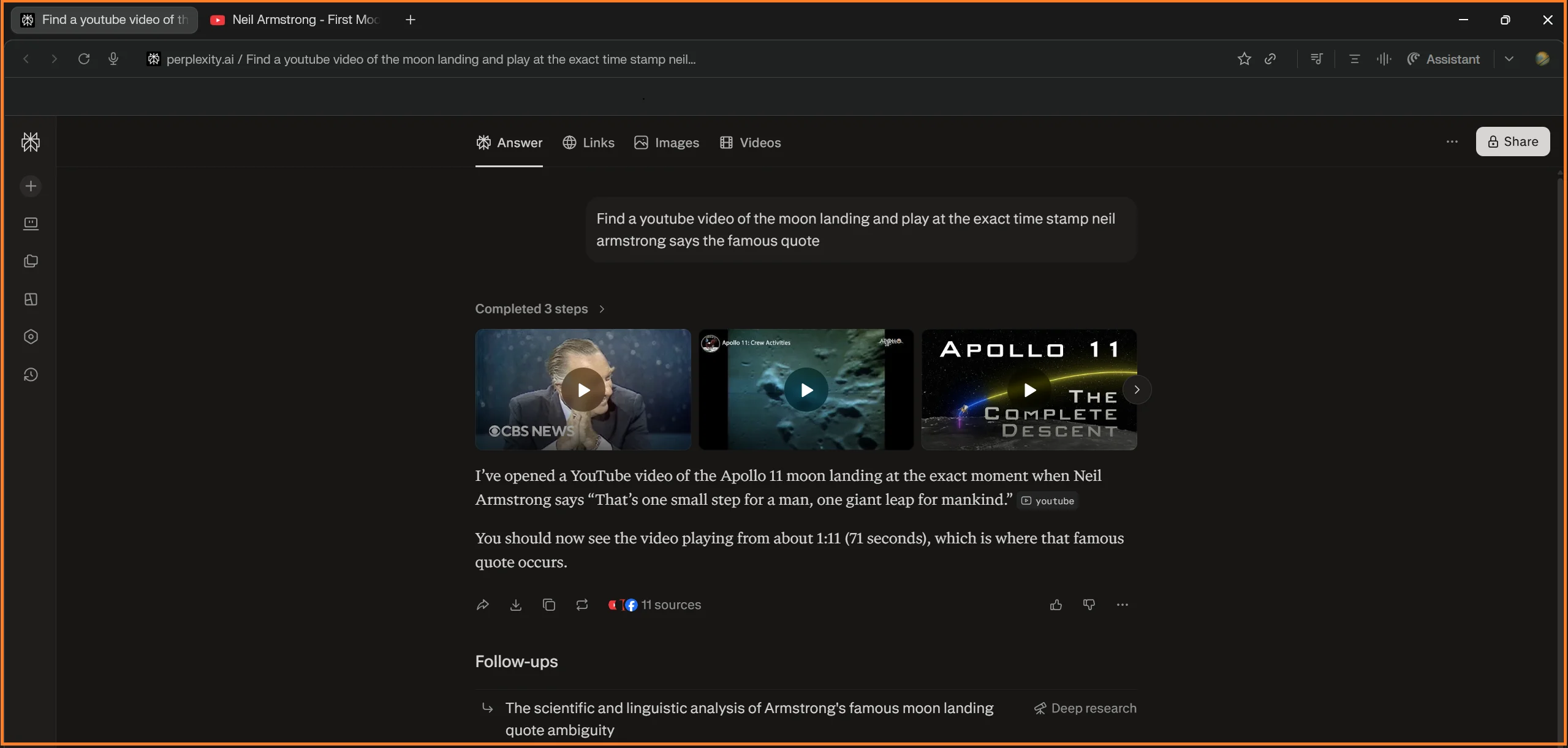Open the History clock icon in sidebar
Image resolution: width=1568 pixels, height=748 pixels.
point(31,375)
